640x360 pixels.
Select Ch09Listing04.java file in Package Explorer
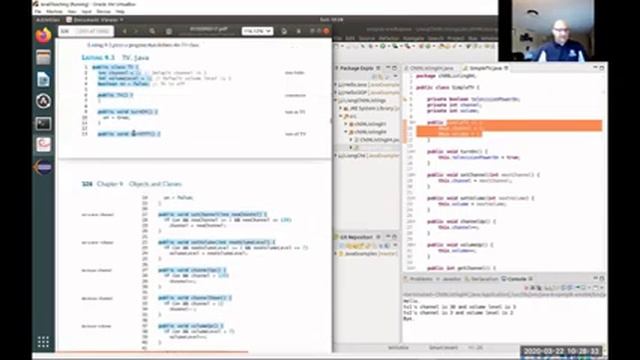[x=376, y=140]
